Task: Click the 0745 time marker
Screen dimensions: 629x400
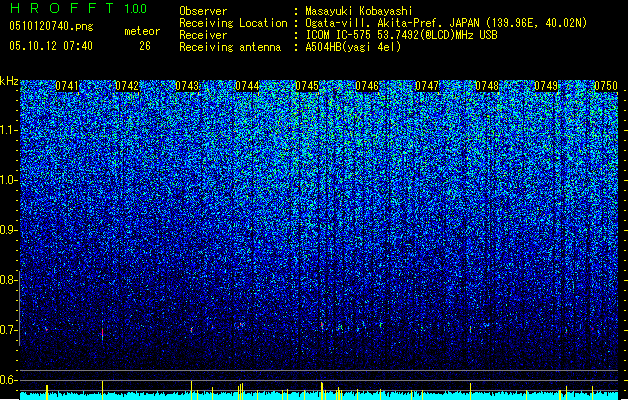Action: click(x=307, y=86)
